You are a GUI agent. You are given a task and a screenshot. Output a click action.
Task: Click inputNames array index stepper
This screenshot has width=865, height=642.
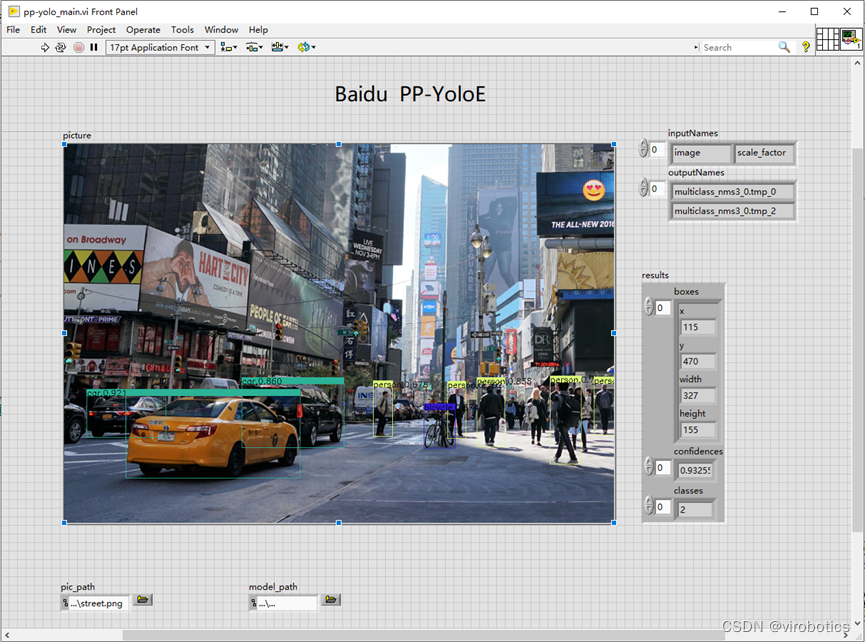coord(644,150)
